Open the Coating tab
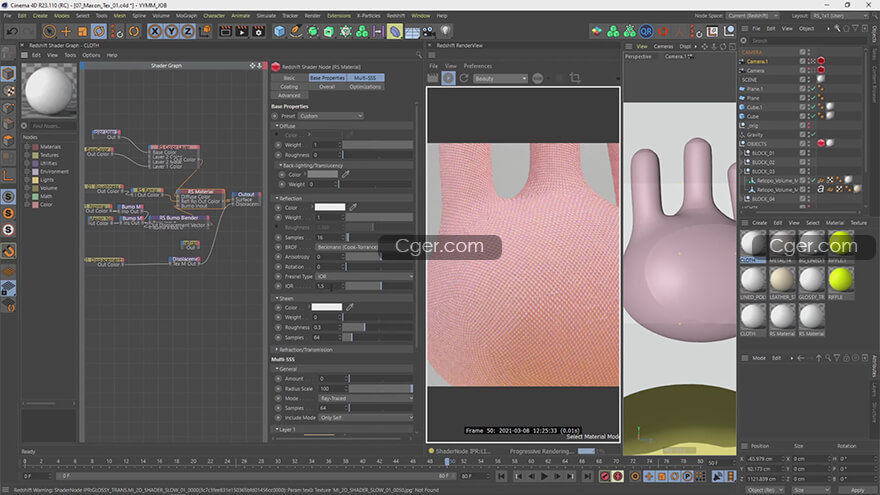 click(289, 87)
